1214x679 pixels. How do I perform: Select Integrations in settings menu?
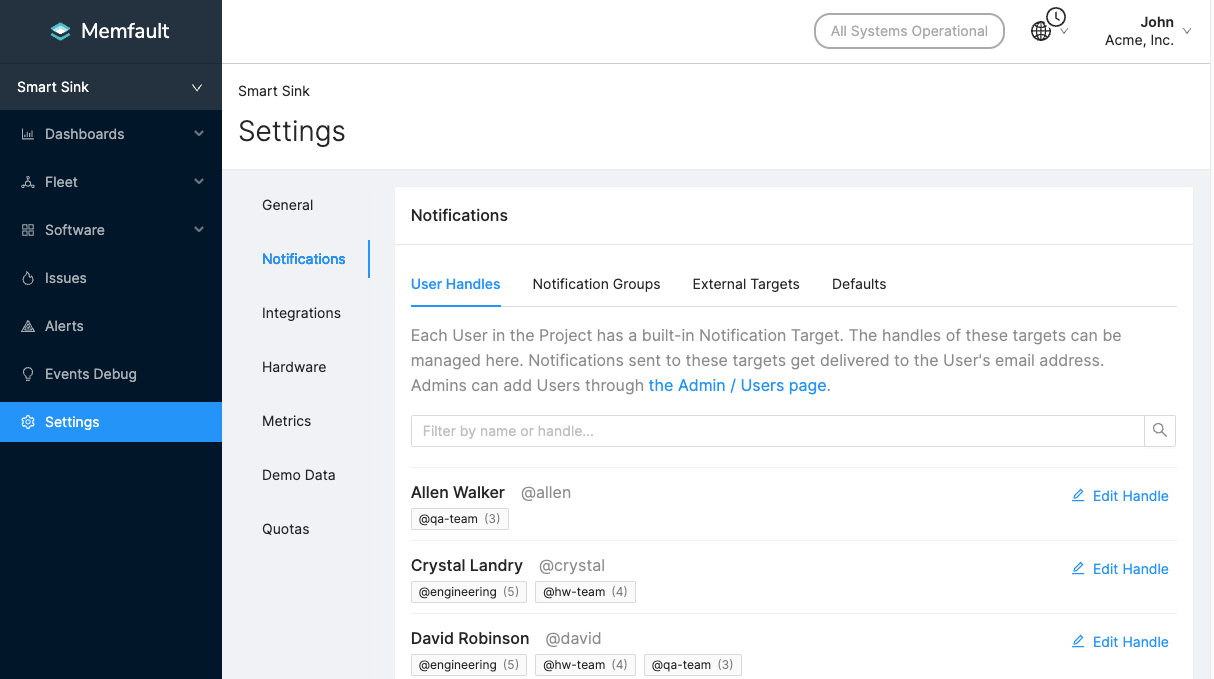pos(301,313)
